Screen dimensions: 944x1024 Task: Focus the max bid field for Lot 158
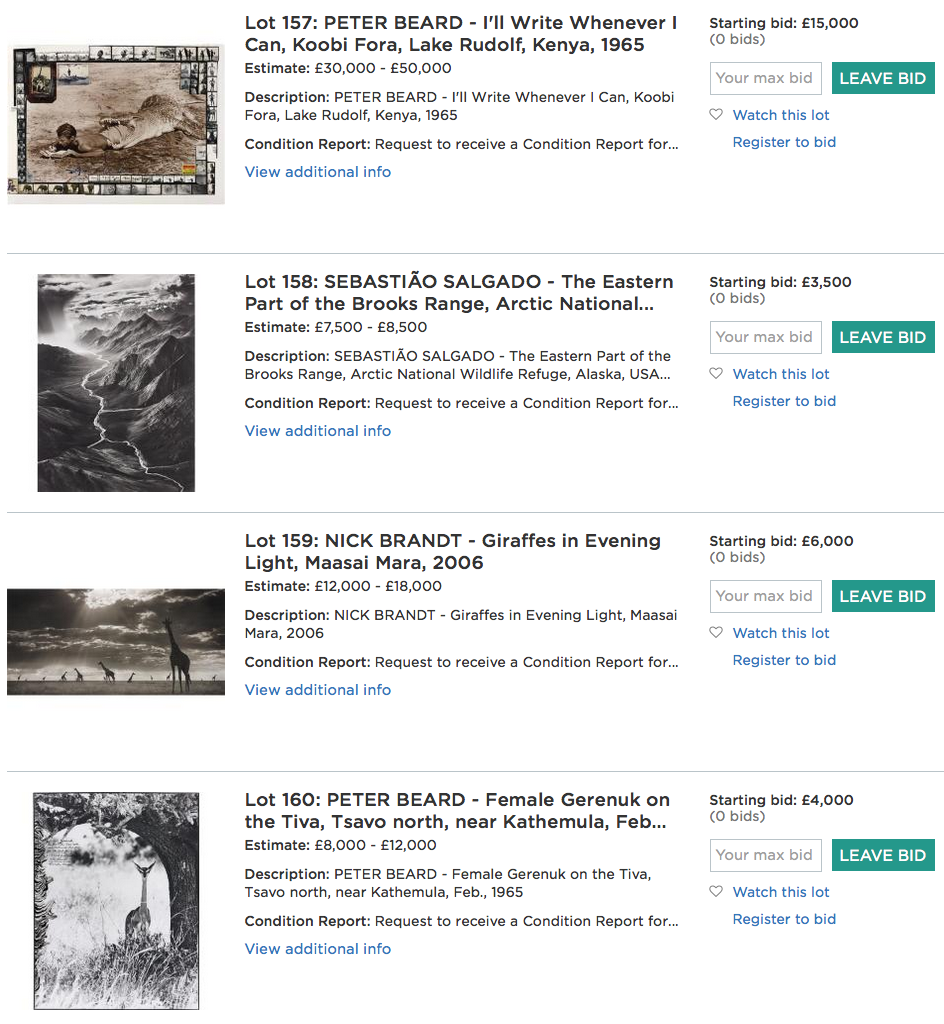point(766,337)
